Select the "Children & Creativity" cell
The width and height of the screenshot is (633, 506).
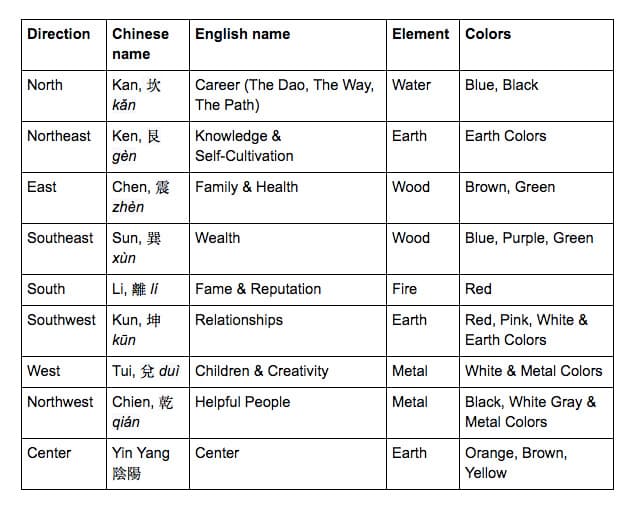(x=262, y=371)
